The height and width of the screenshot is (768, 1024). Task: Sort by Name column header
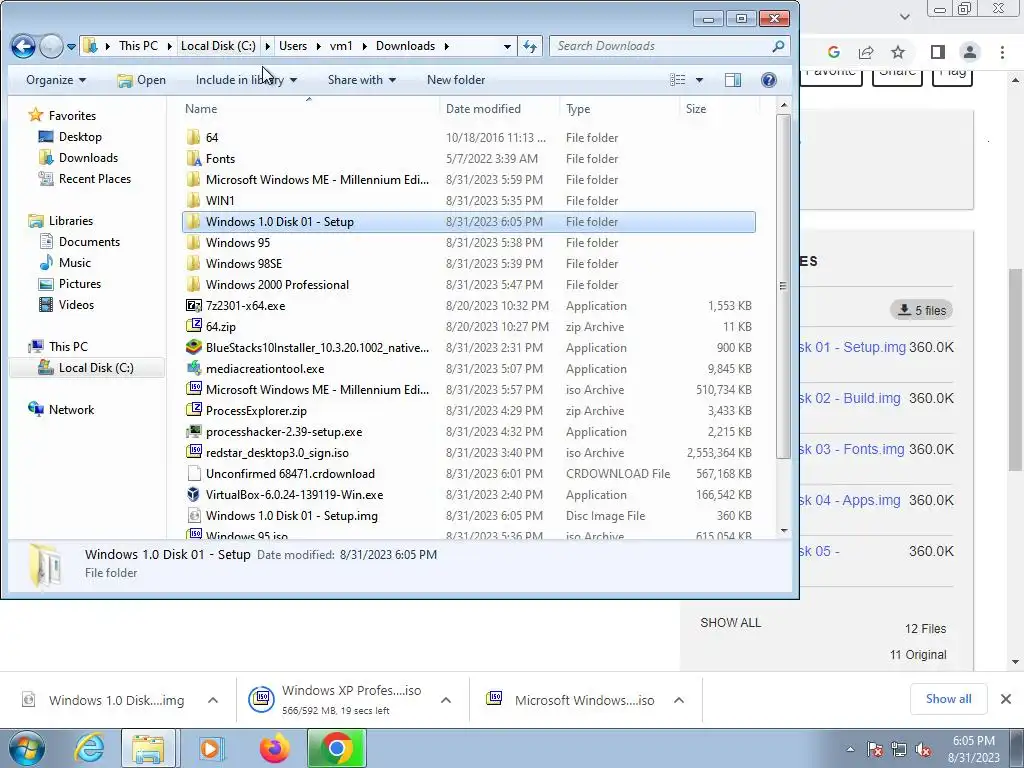[309, 109]
